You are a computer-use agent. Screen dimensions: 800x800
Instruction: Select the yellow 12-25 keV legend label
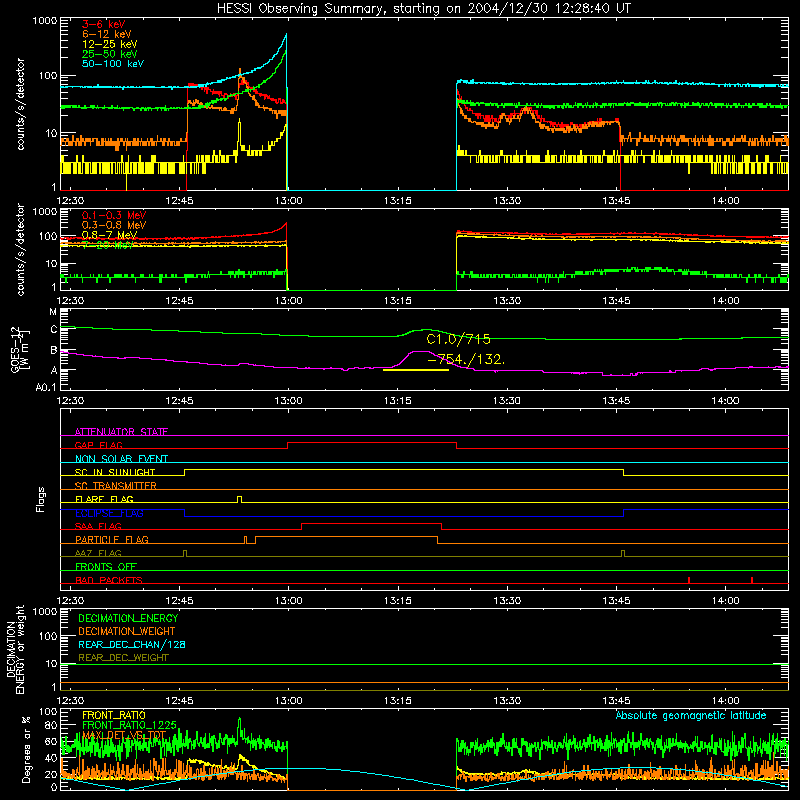point(110,44)
